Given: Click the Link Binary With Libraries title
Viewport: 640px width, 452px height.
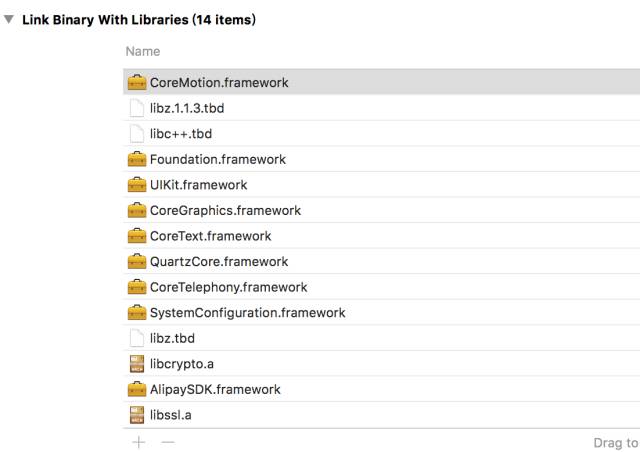Looking at the screenshot, I should (139, 20).
